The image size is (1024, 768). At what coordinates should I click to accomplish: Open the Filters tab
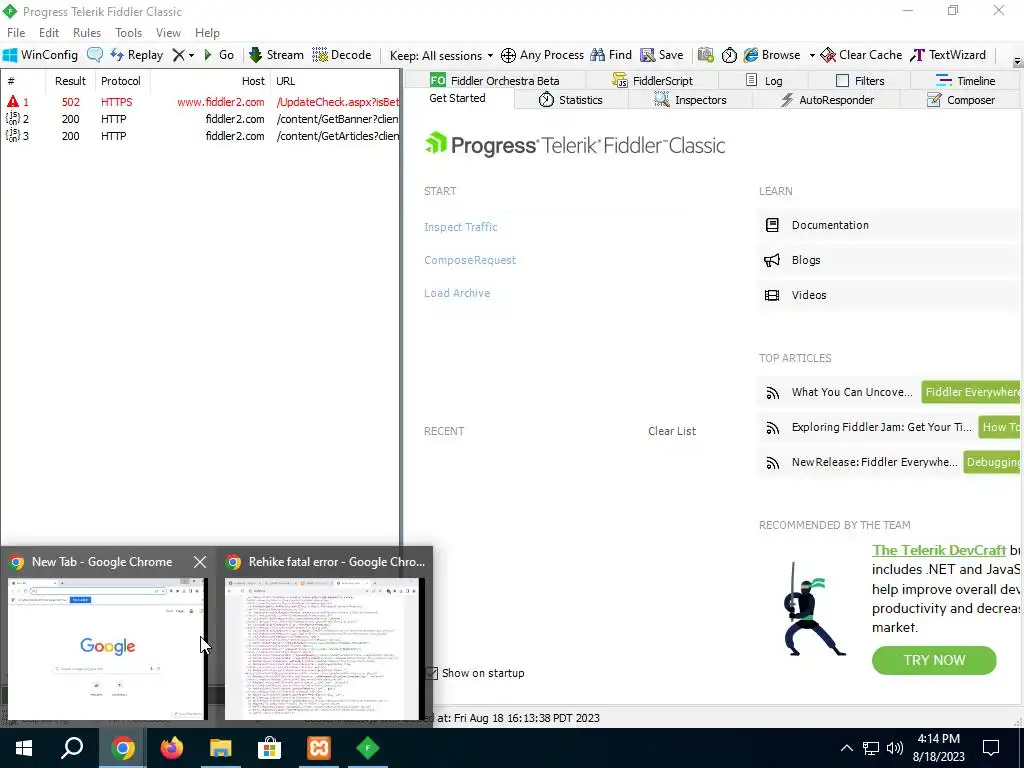(860, 80)
